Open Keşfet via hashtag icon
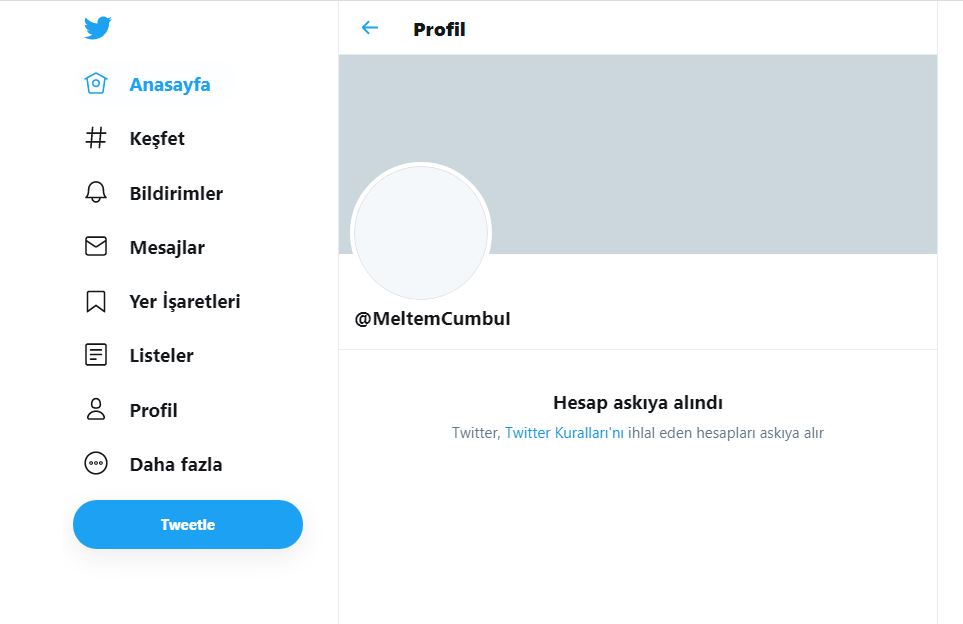 (x=96, y=138)
